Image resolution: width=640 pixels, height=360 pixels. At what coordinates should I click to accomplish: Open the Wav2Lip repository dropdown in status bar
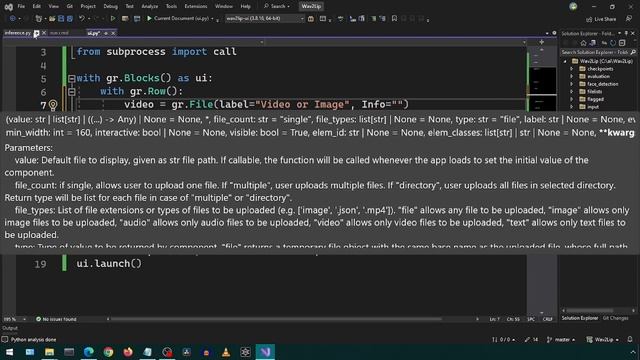602,340
